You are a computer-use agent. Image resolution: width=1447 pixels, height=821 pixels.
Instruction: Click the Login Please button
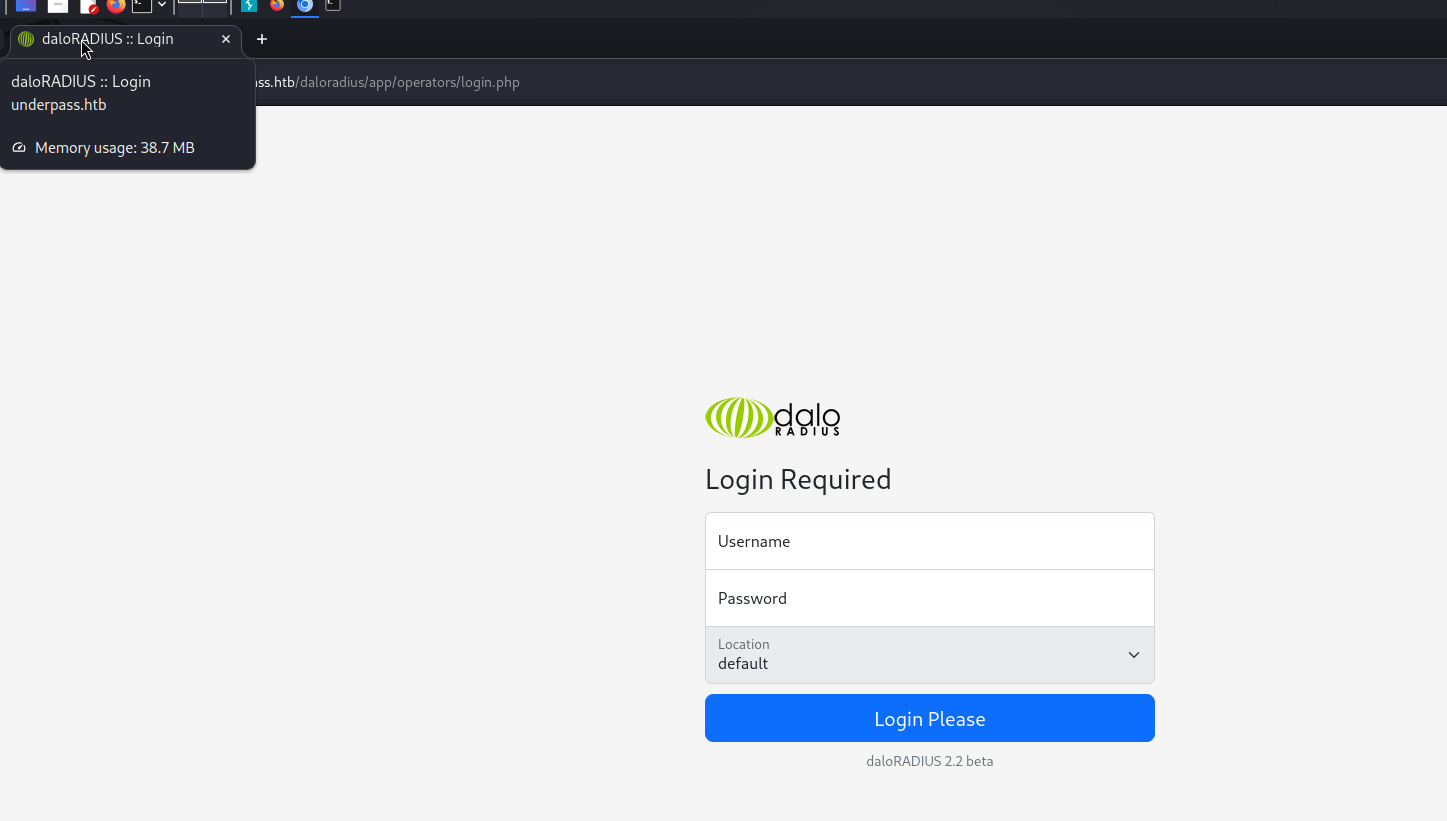pos(929,718)
